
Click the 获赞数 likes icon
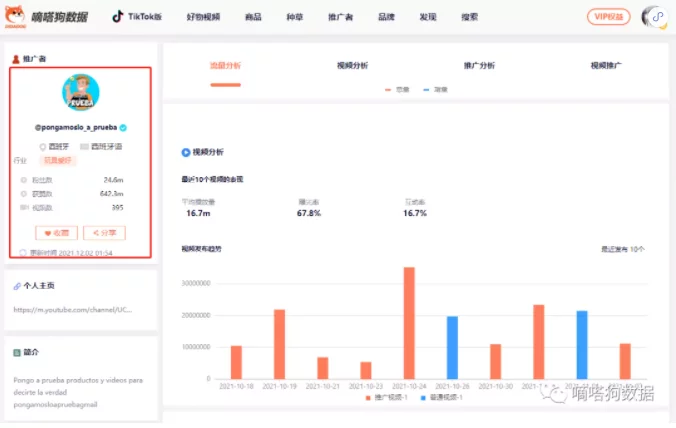click(24, 194)
